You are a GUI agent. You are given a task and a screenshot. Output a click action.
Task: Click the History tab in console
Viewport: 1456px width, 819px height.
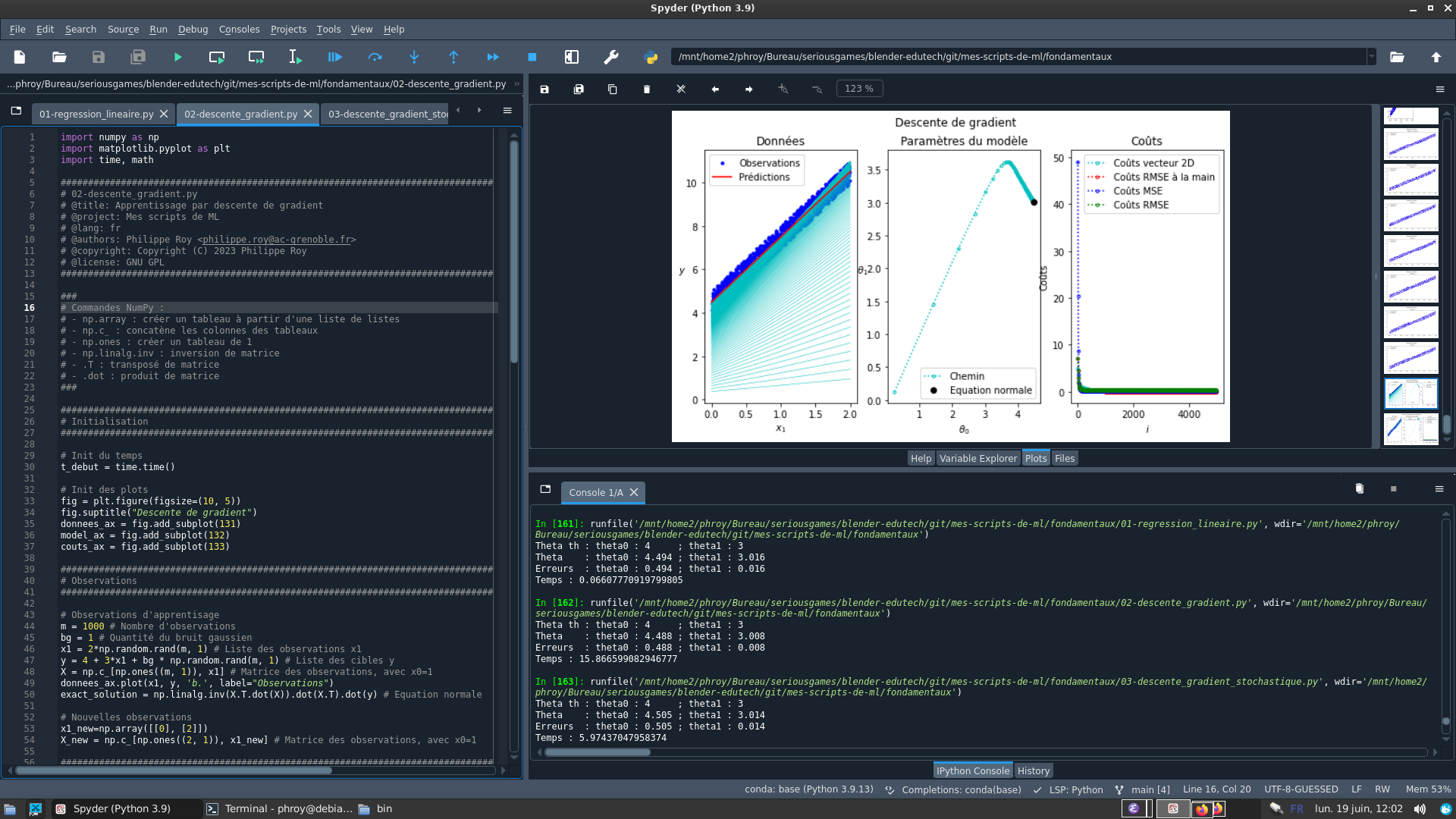(1033, 770)
